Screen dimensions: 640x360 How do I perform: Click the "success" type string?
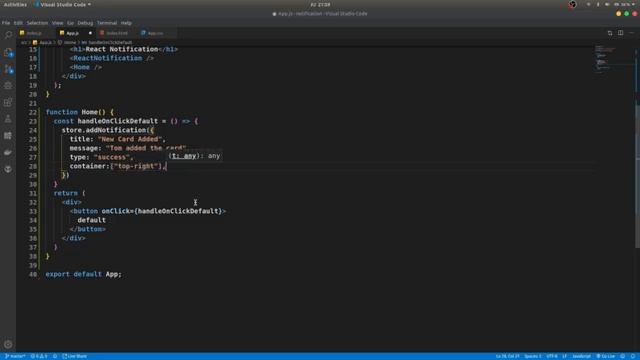(112, 157)
